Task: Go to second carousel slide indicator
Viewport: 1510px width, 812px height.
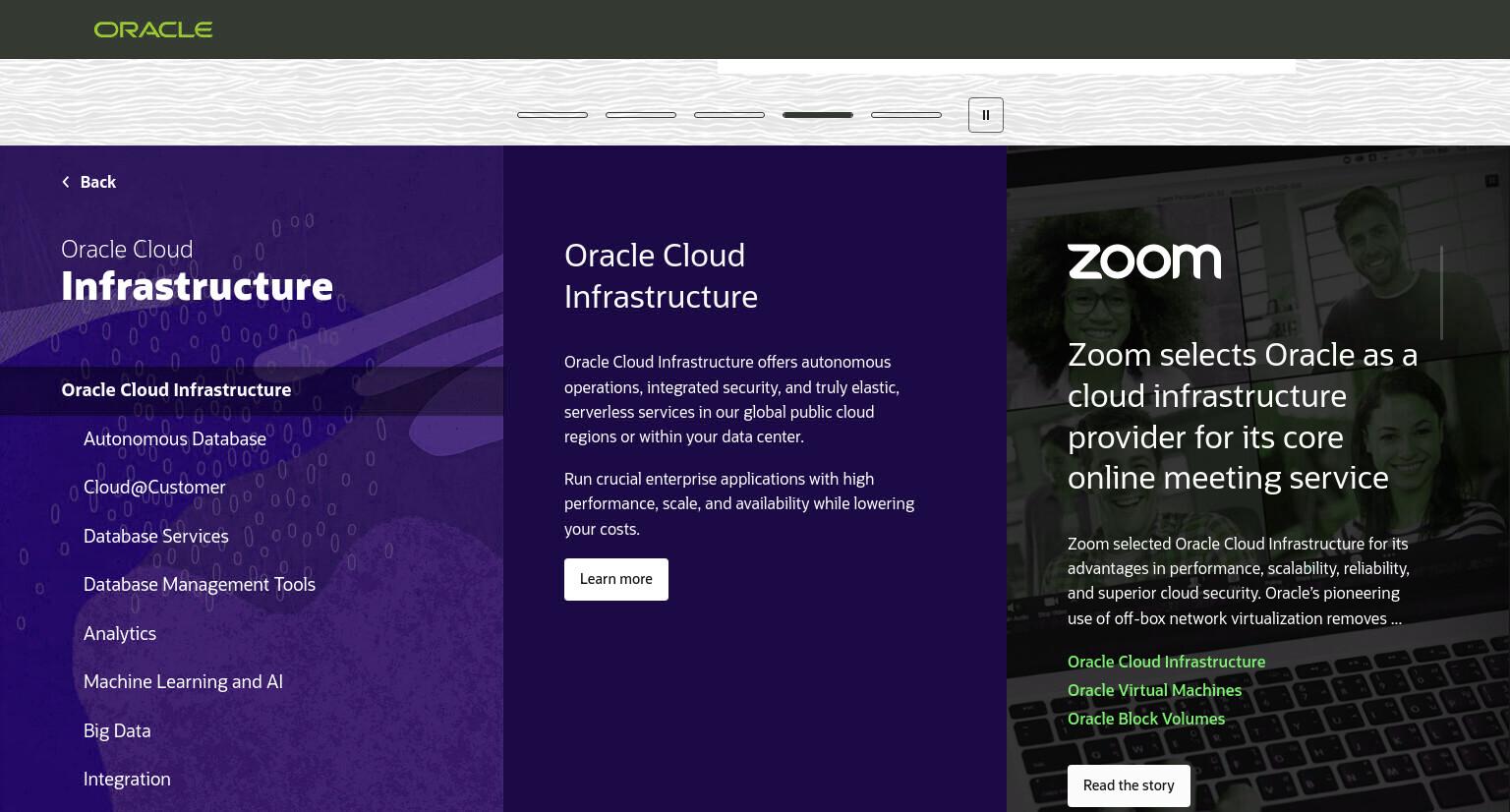Action: pyautogui.click(x=641, y=115)
